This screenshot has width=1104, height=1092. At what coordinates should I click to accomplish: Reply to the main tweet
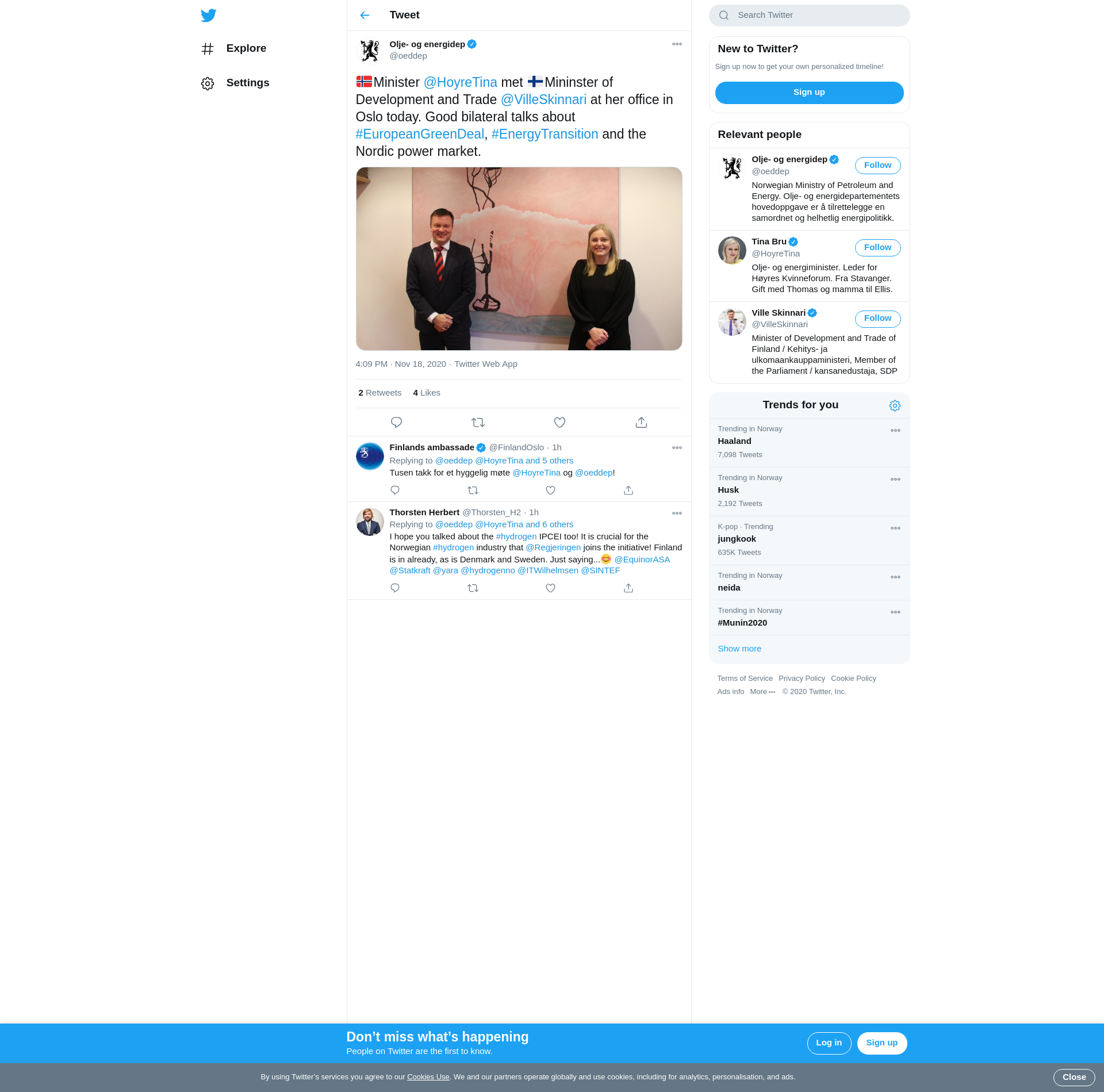(x=396, y=423)
